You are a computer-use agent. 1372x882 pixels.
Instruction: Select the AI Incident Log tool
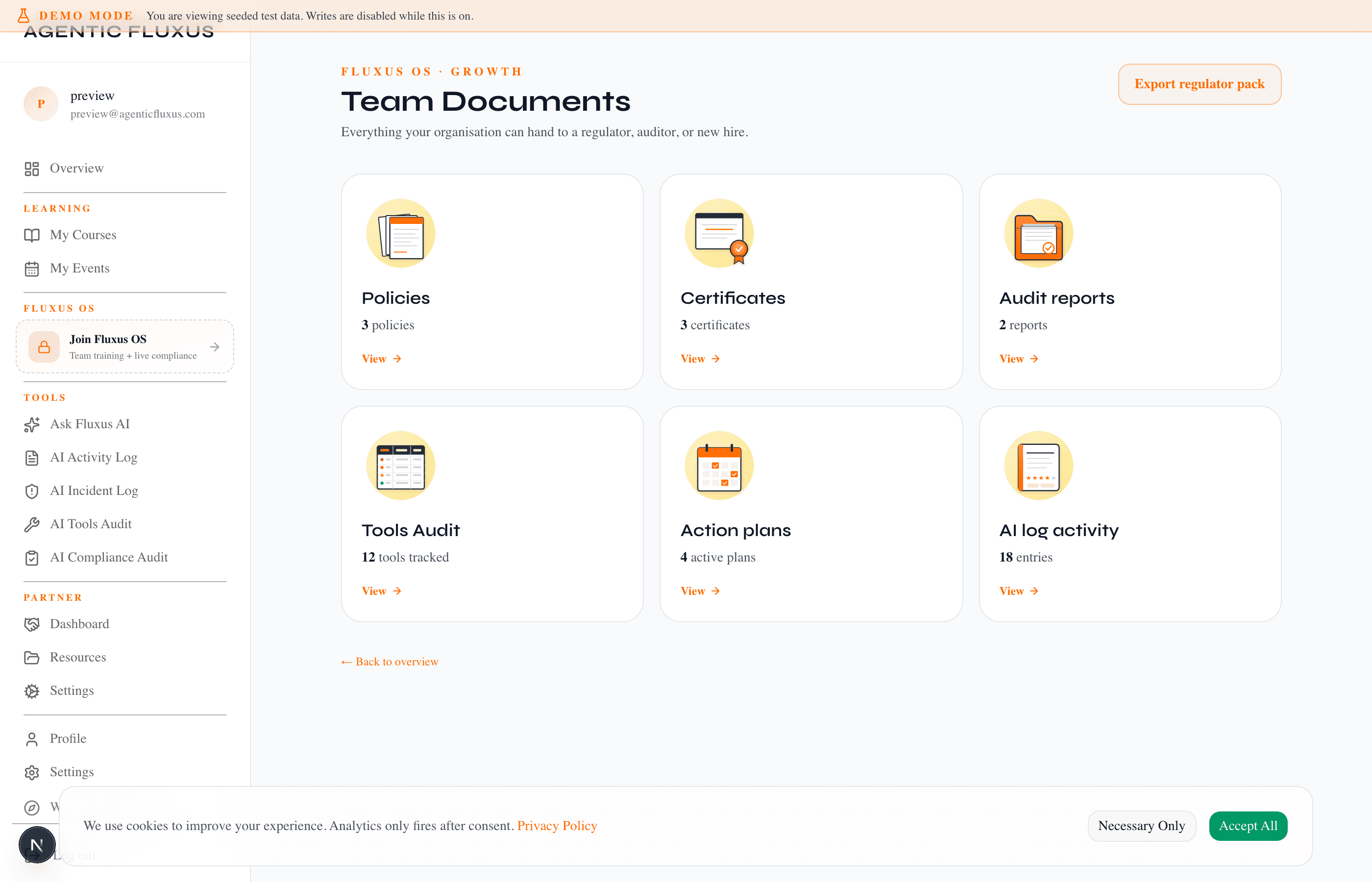[x=94, y=491]
